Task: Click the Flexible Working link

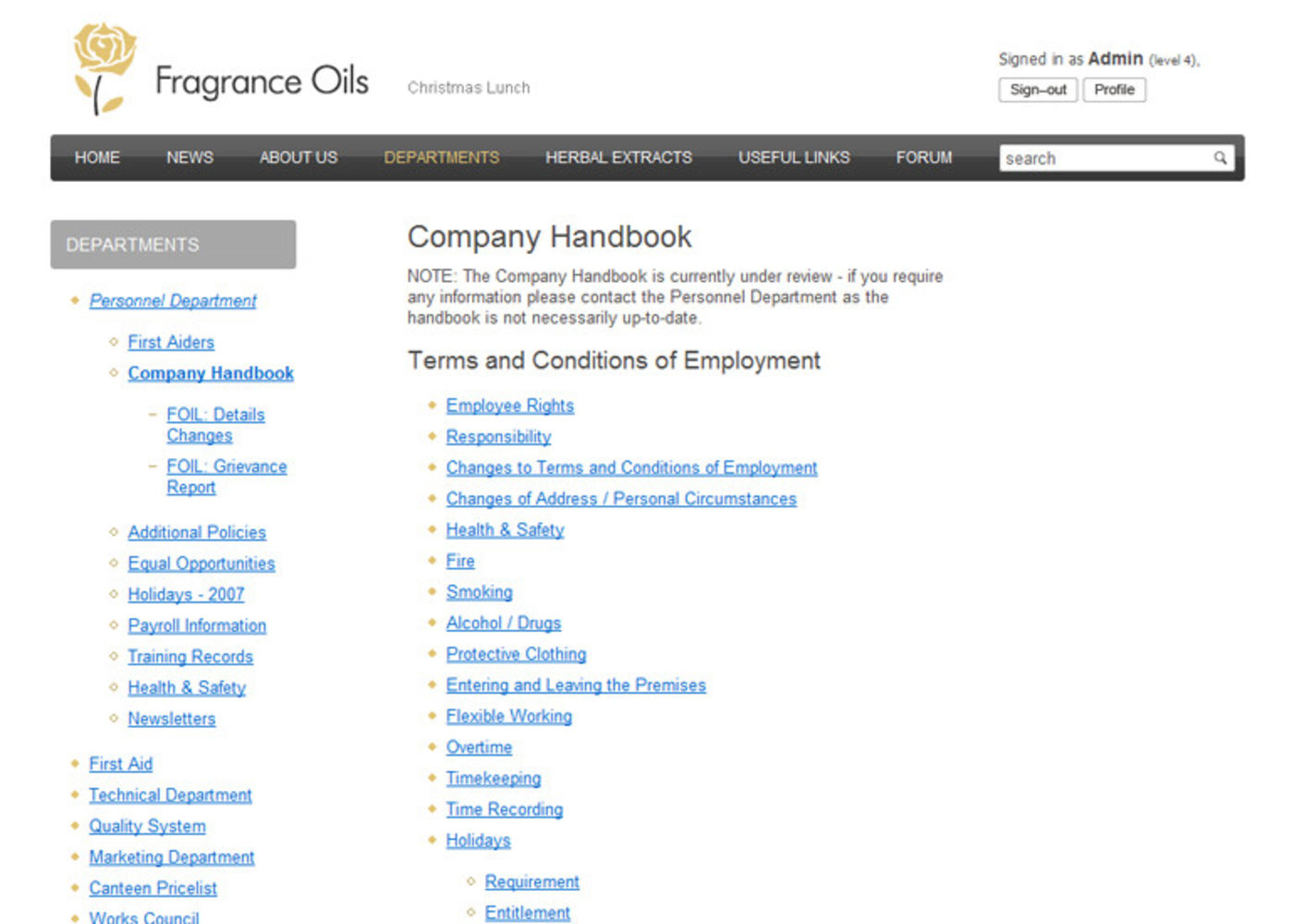Action: coord(508,716)
